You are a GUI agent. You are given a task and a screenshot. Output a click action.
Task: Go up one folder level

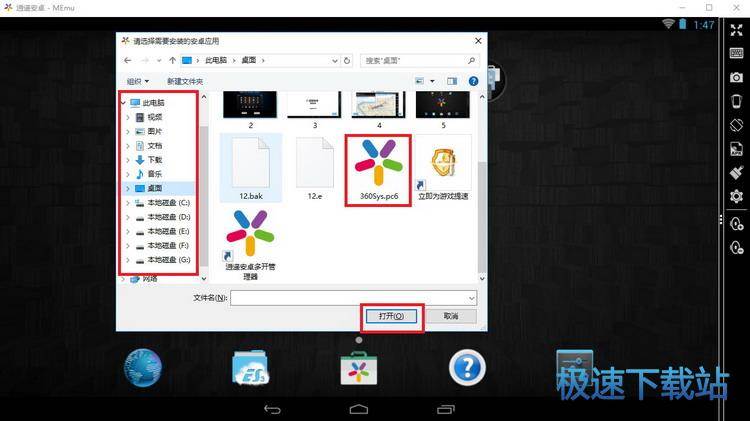click(x=172, y=60)
